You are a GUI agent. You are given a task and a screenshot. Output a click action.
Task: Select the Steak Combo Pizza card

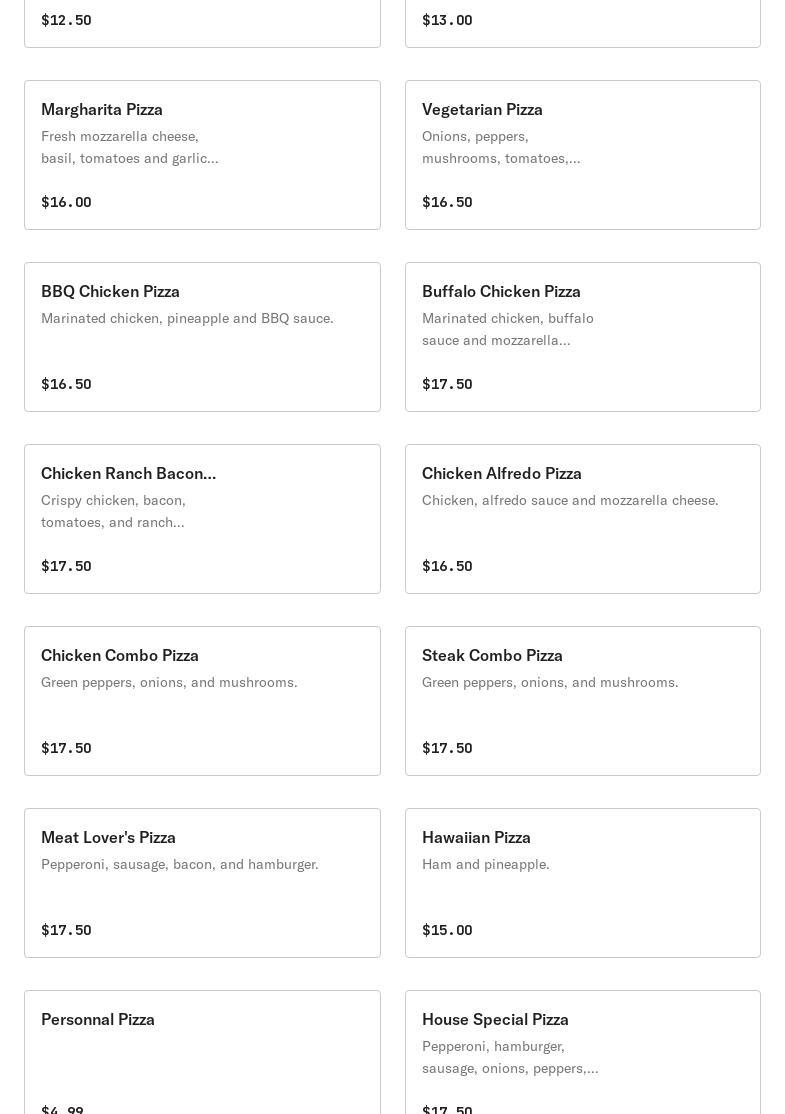click(x=583, y=701)
